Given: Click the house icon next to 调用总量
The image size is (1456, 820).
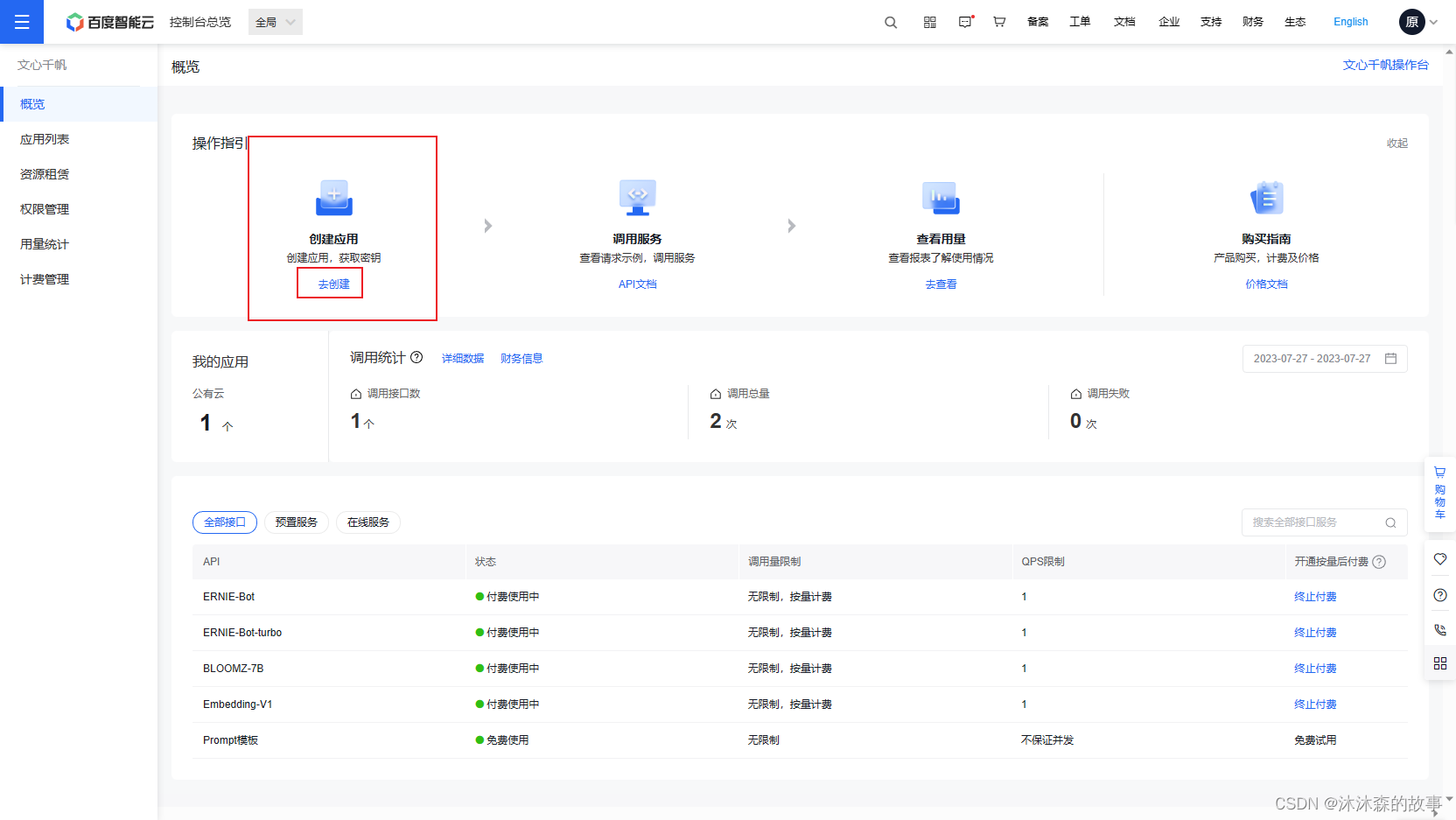Looking at the screenshot, I should 716,394.
